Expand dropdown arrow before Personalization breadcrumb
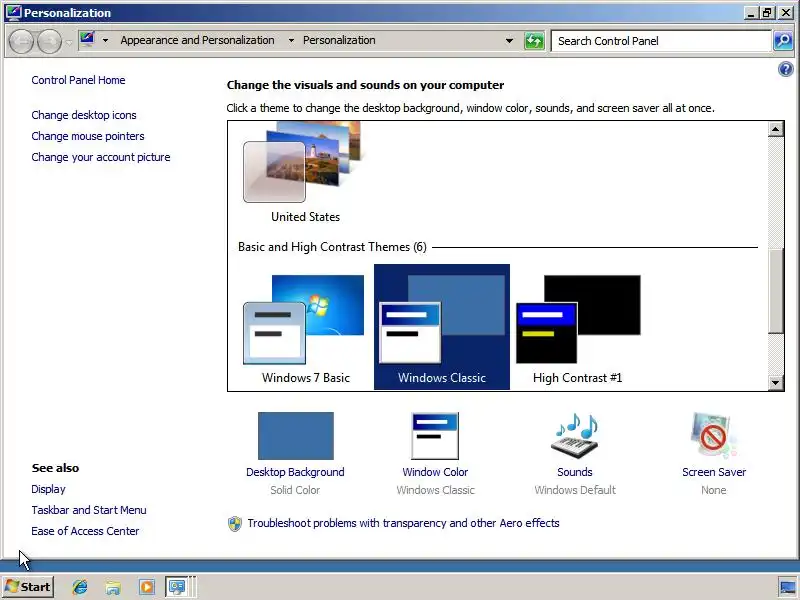This screenshot has height=600, width=800. 291,40
